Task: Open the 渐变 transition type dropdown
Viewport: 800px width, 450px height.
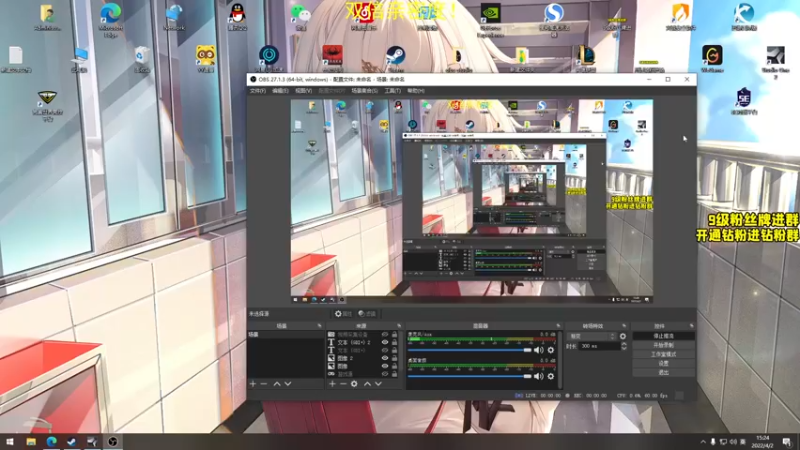Action: click(x=591, y=336)
